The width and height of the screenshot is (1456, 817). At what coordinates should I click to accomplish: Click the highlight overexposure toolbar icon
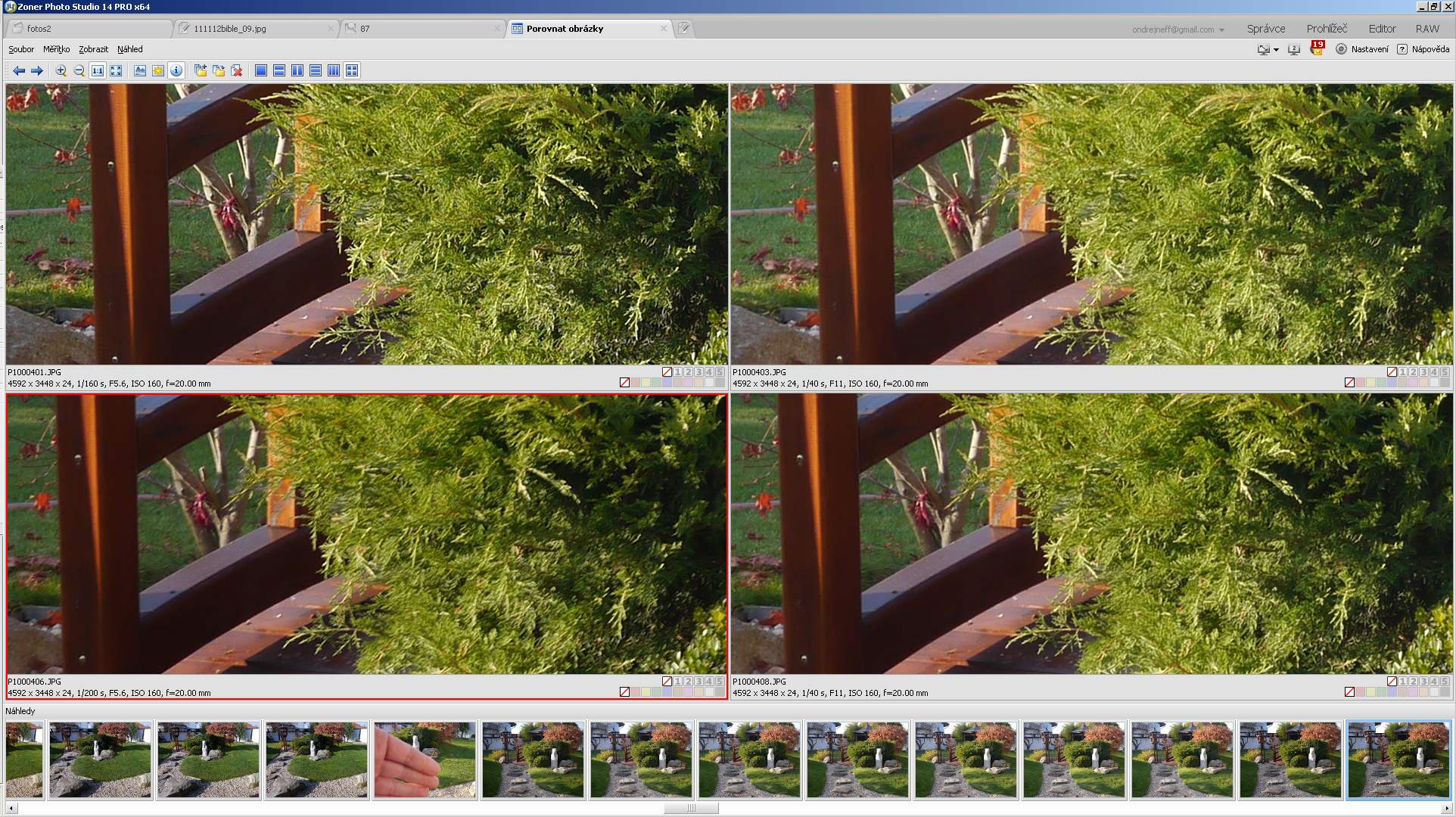pyautogui.click(x=158, y=70)
